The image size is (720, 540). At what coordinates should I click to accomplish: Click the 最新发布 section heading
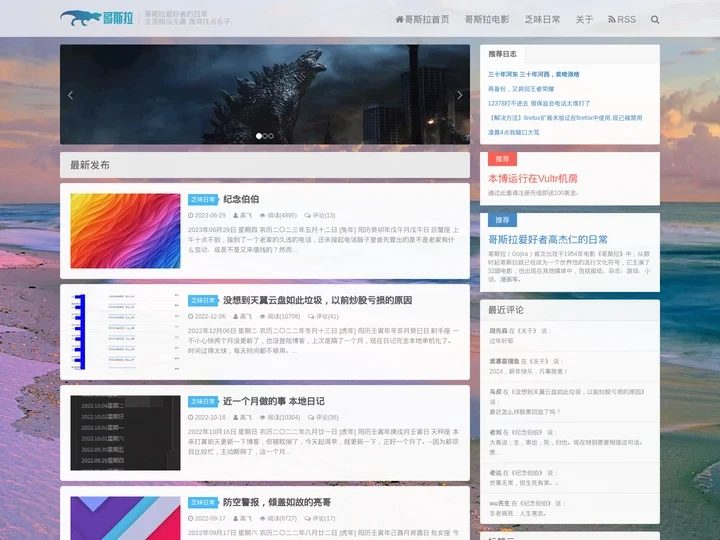point(90,165)
